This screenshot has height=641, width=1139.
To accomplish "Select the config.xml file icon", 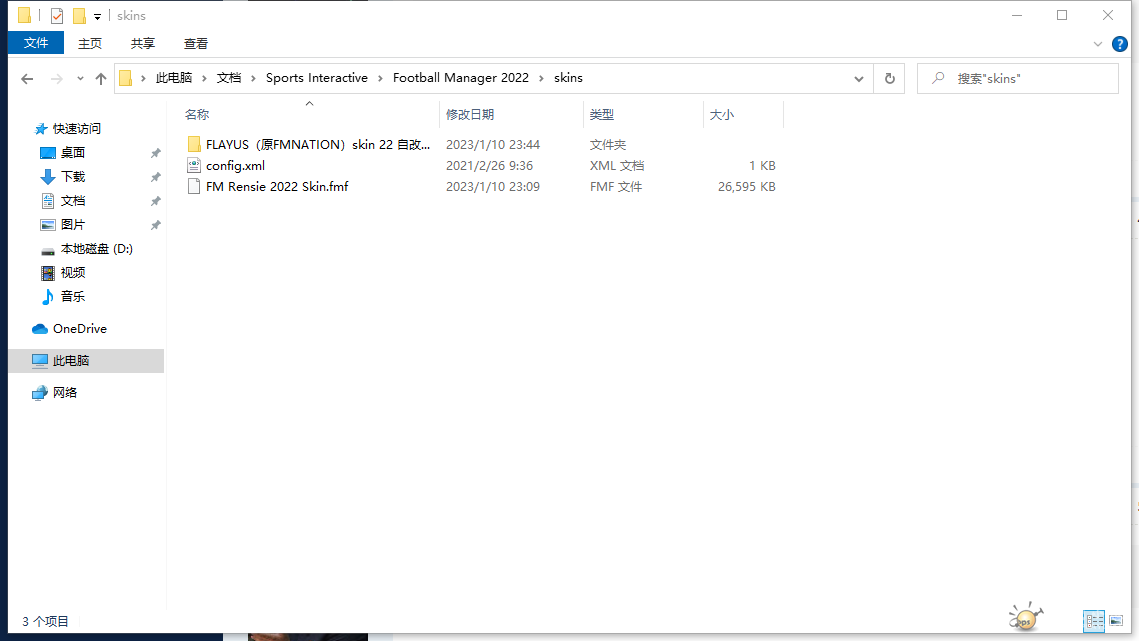I will click(x=194, y=166).
